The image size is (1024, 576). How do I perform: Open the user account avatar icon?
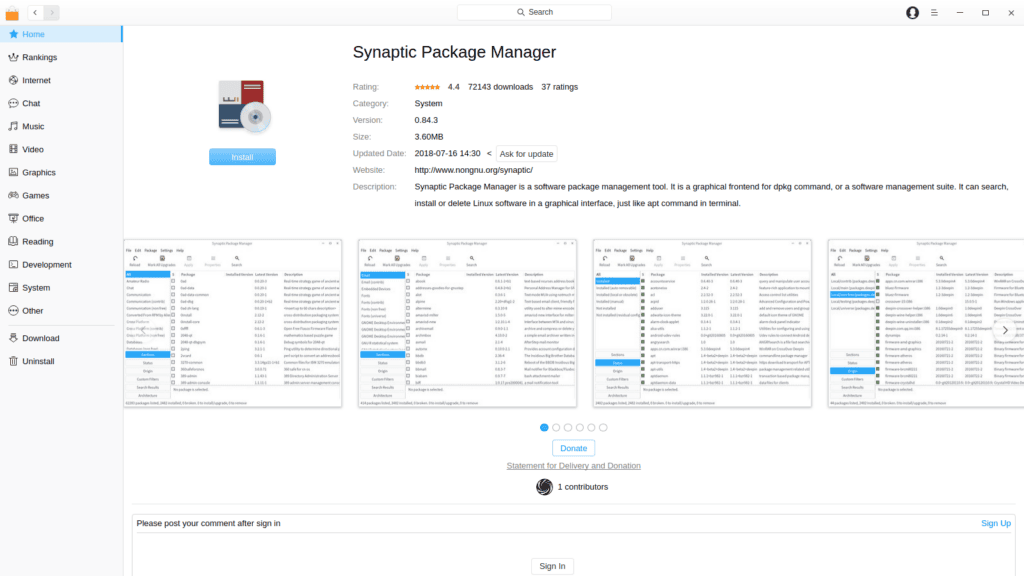912,12
